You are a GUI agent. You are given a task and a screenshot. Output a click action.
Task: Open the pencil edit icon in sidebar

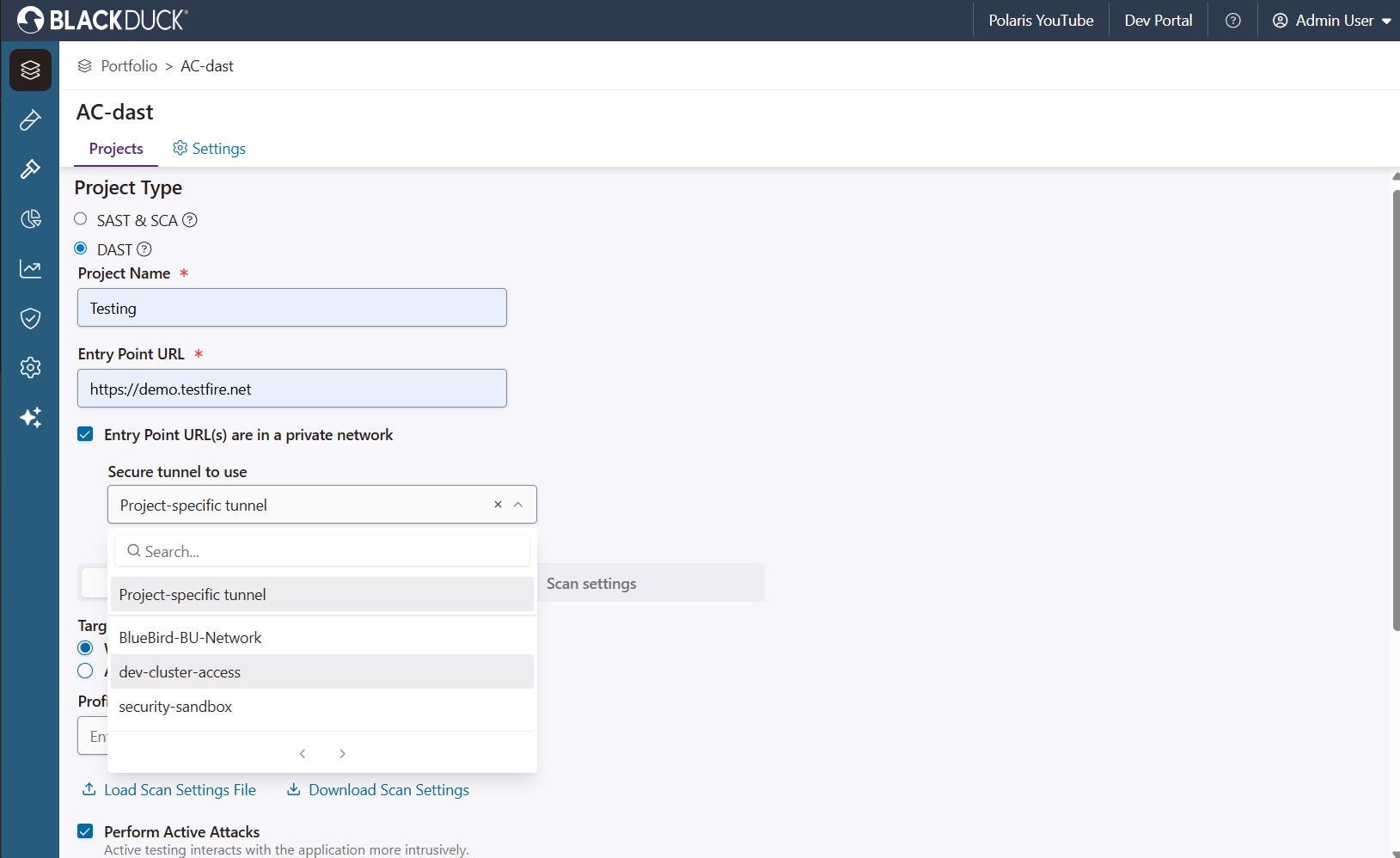pyautogui.click(x=30, y=120)
